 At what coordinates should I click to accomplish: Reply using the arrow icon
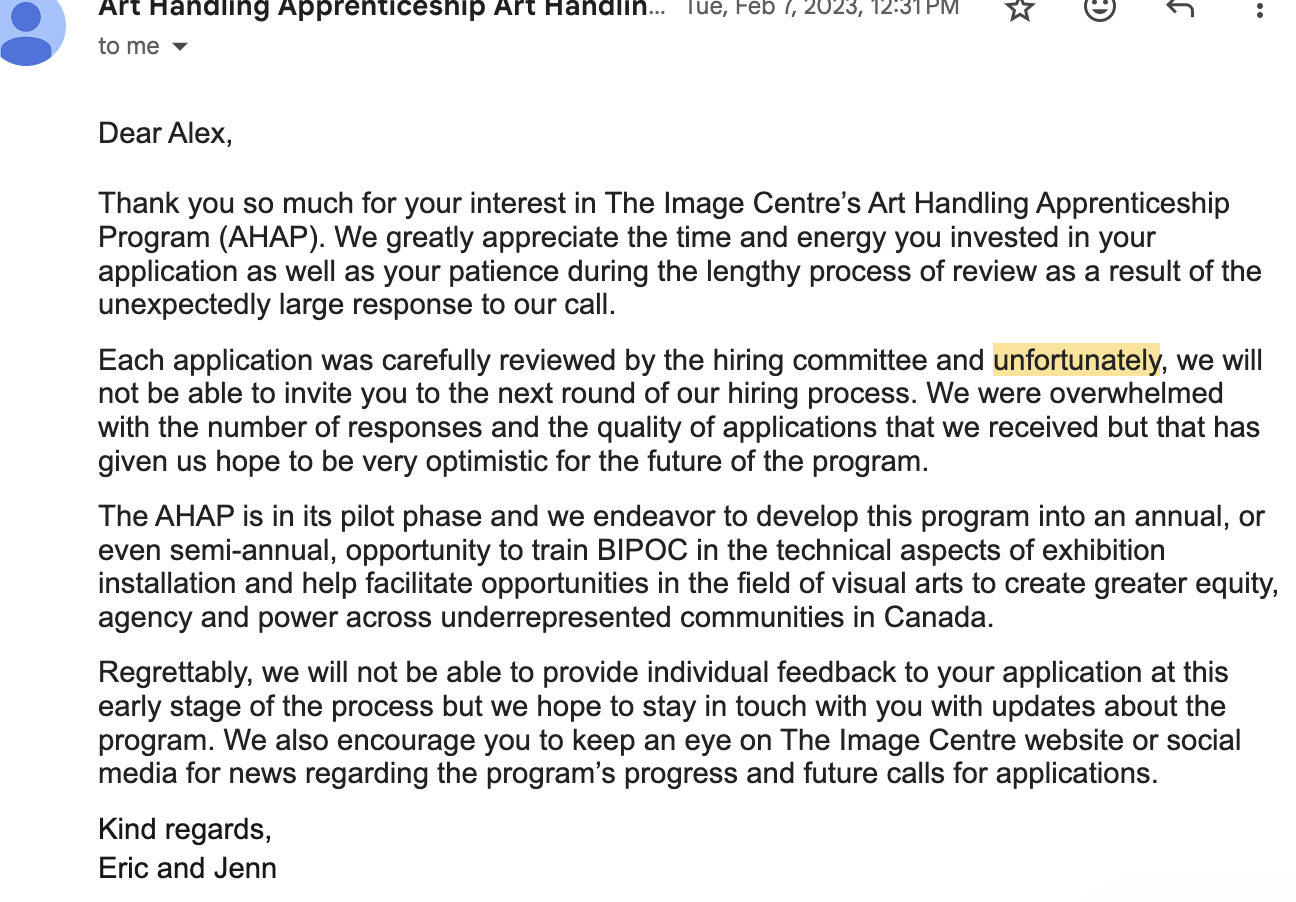tap(1180, 8)
